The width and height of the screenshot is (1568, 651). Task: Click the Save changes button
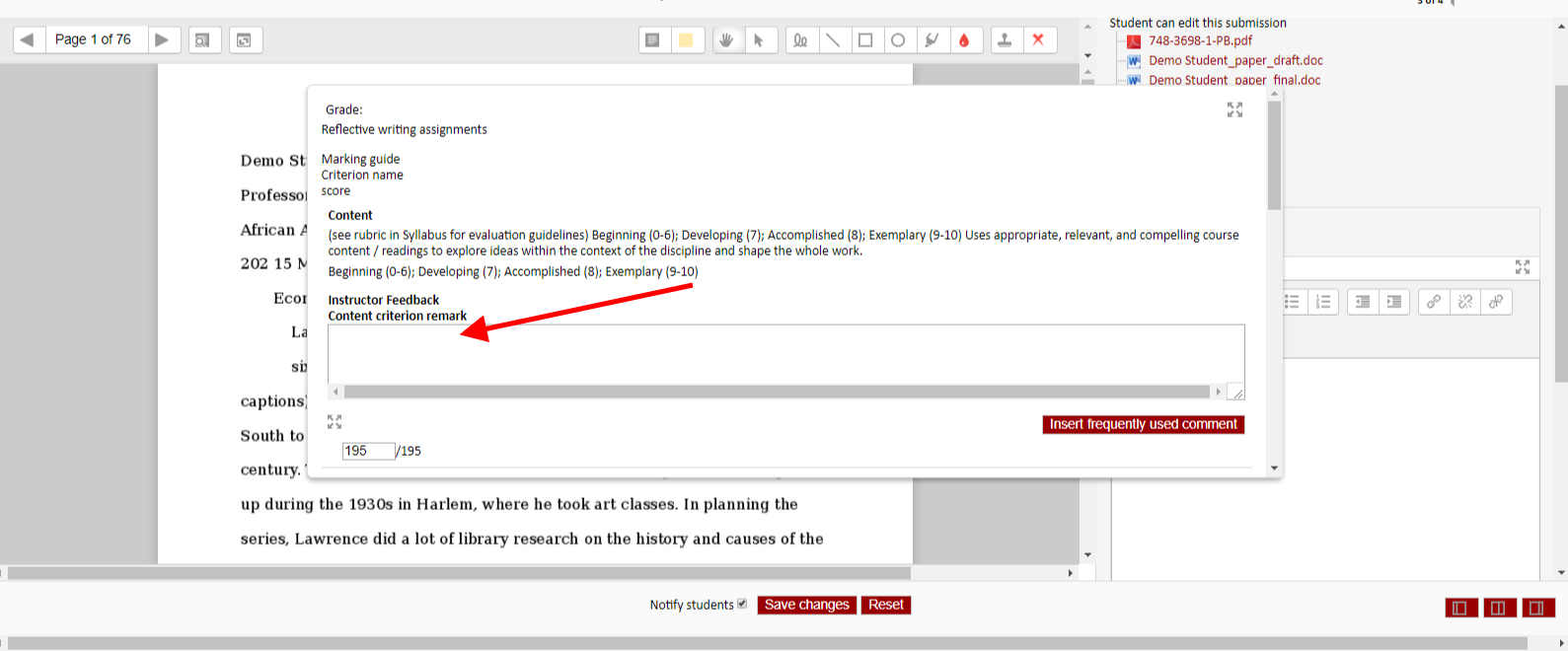(806, 605)
